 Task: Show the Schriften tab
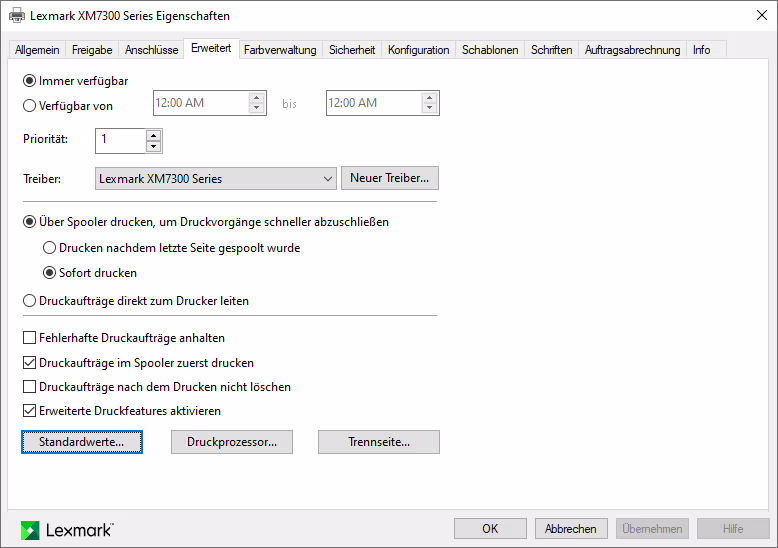coord(551,50)
